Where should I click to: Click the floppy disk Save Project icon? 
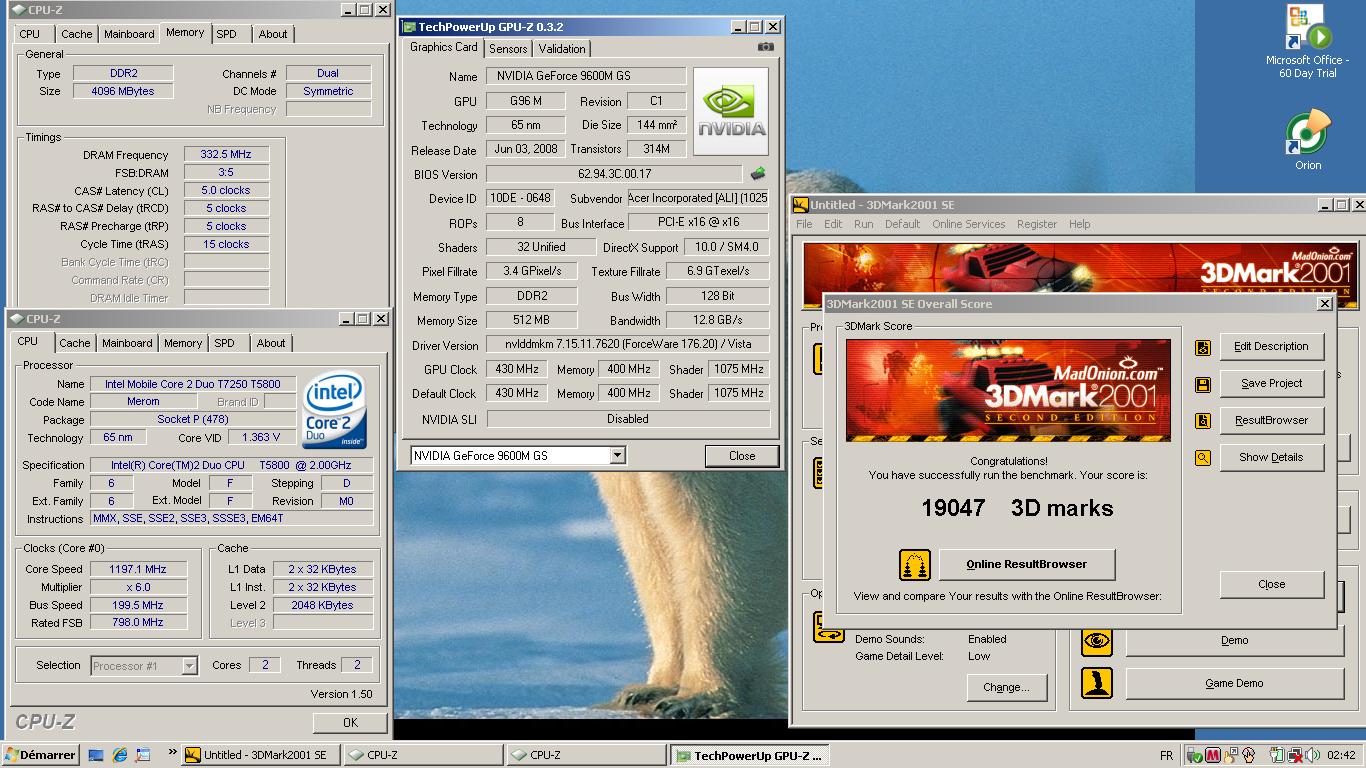pos(1203,384)
